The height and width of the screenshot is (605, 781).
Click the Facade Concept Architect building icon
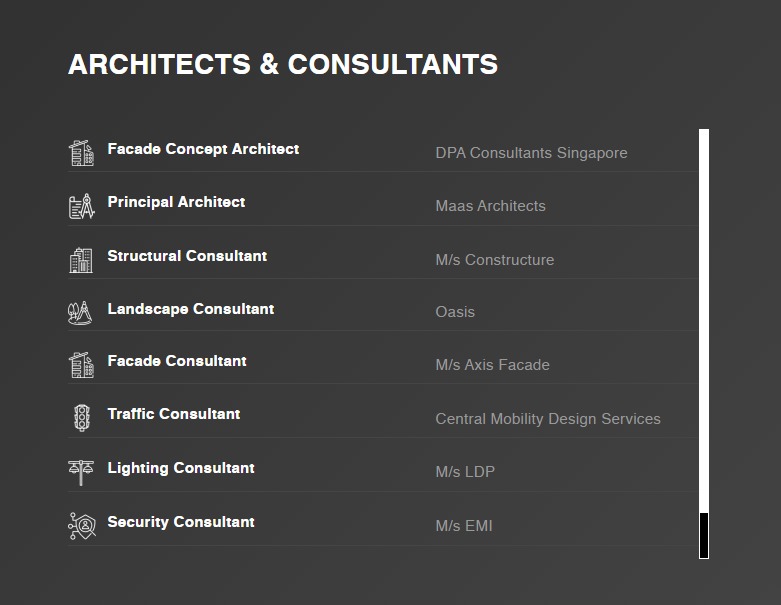click(81, 153)
